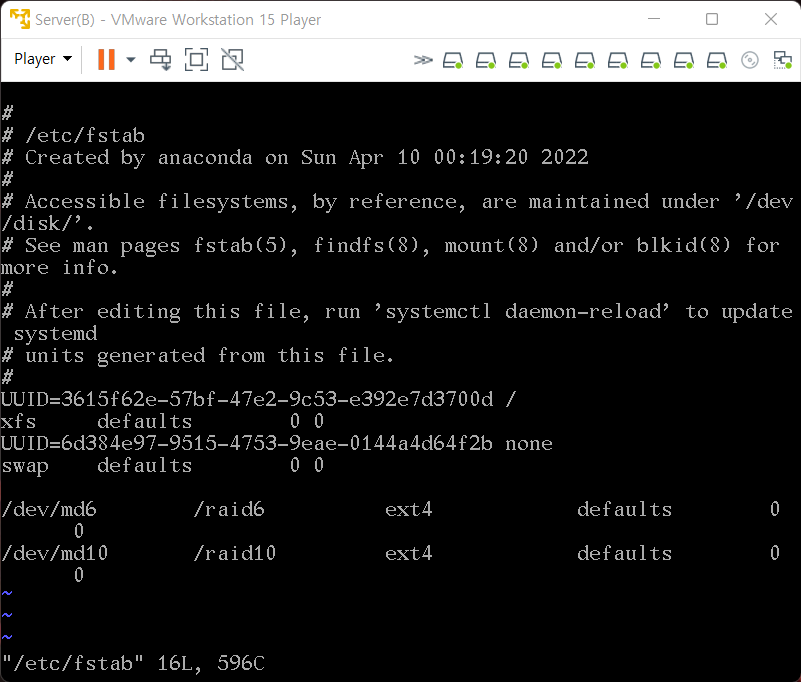Click the UUID=3615f62e root entry
This screenshot has height=682, width=801.
[x=259, y=399]
